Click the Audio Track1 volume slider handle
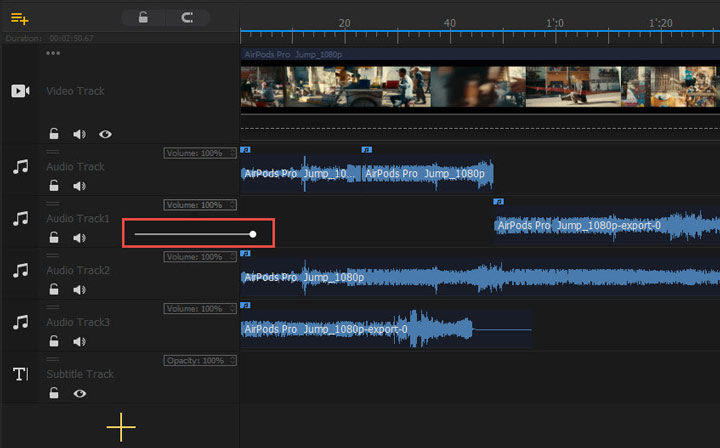The width and height of the screenshot is (720, 448). point(253,234)
